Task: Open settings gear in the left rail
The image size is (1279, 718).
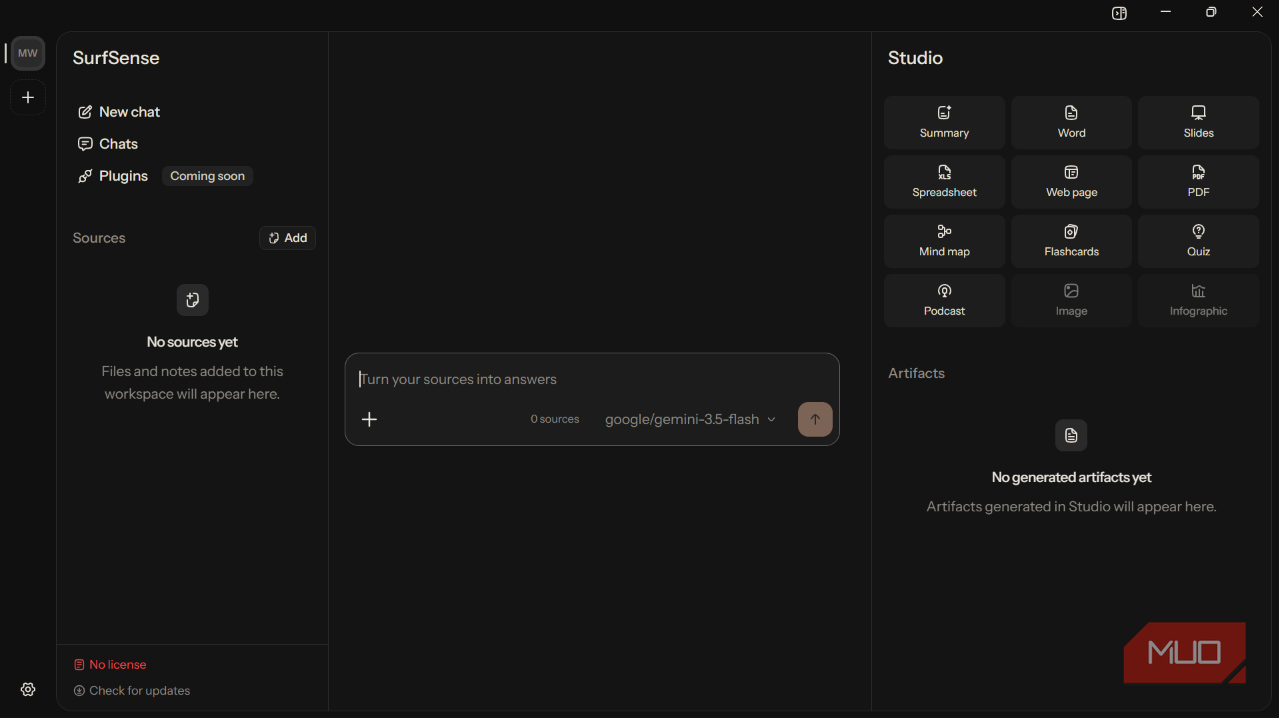Action: [x=28, y=689]
